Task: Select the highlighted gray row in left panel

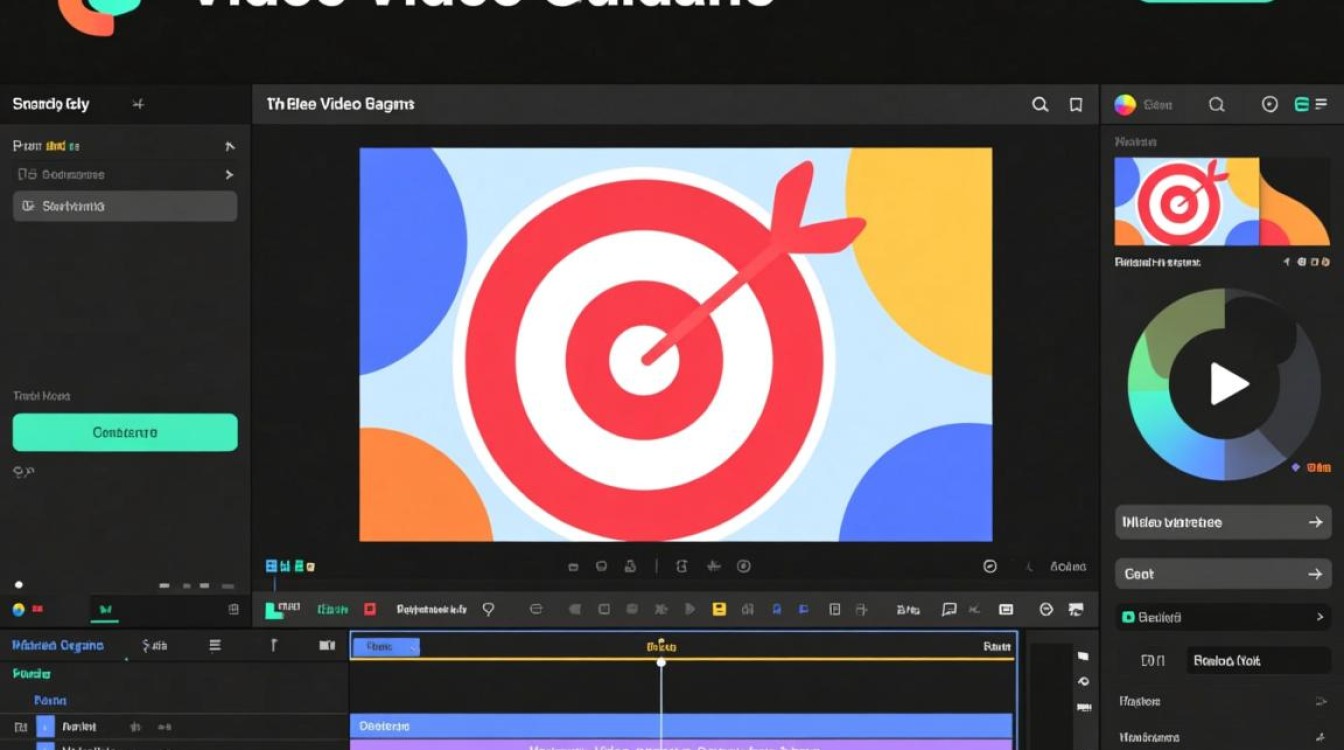Action: pyautogui.click(x=125, y=206)
